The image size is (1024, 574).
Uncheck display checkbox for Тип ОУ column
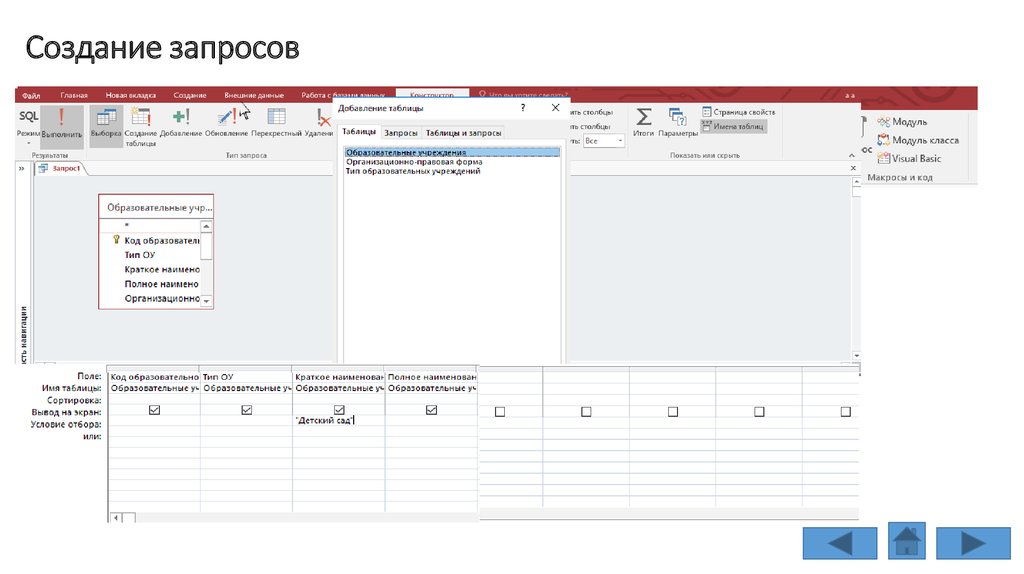pos(246,410)
